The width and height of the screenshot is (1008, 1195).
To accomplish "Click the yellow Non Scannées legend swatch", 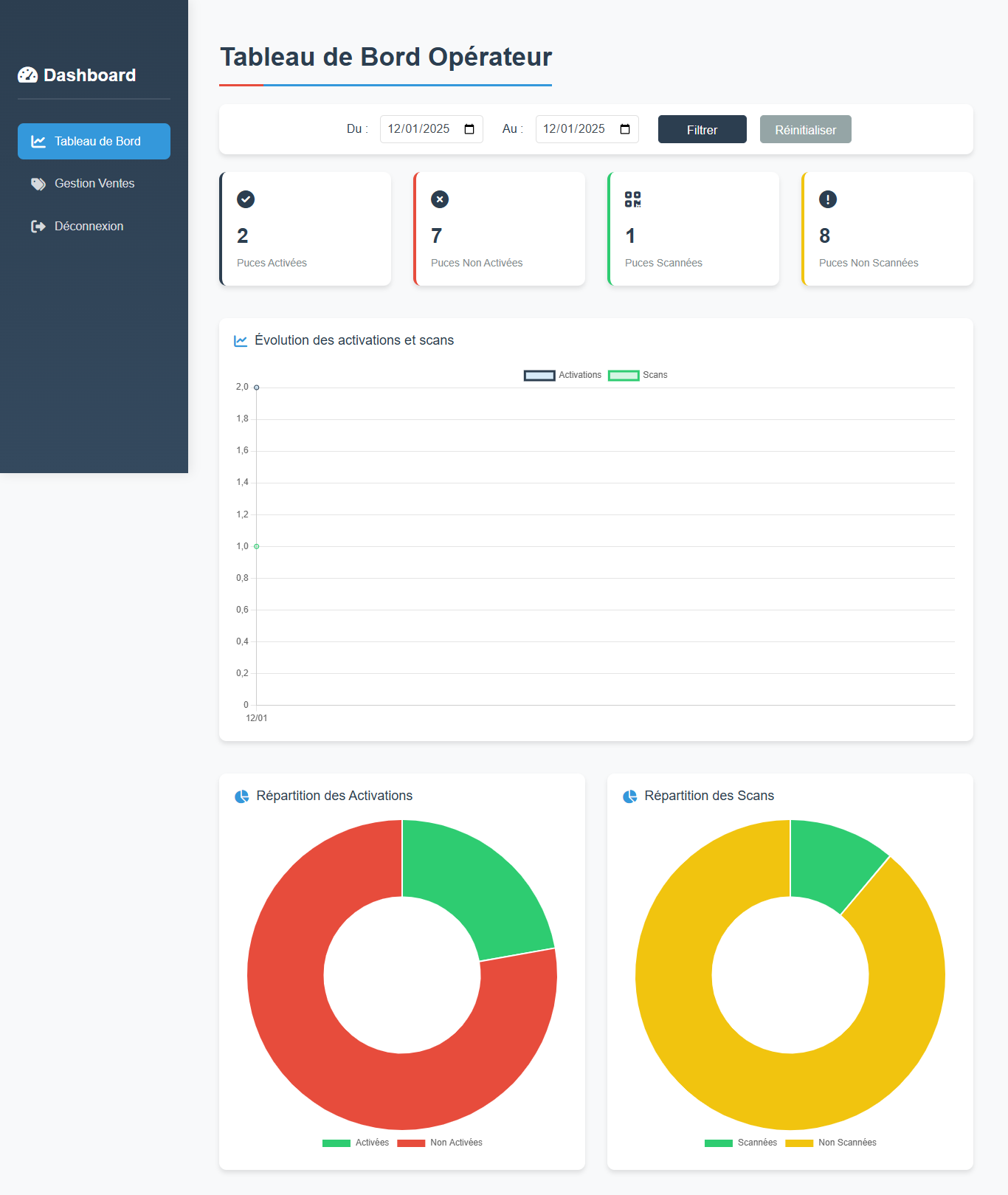I will (799, 1143).
